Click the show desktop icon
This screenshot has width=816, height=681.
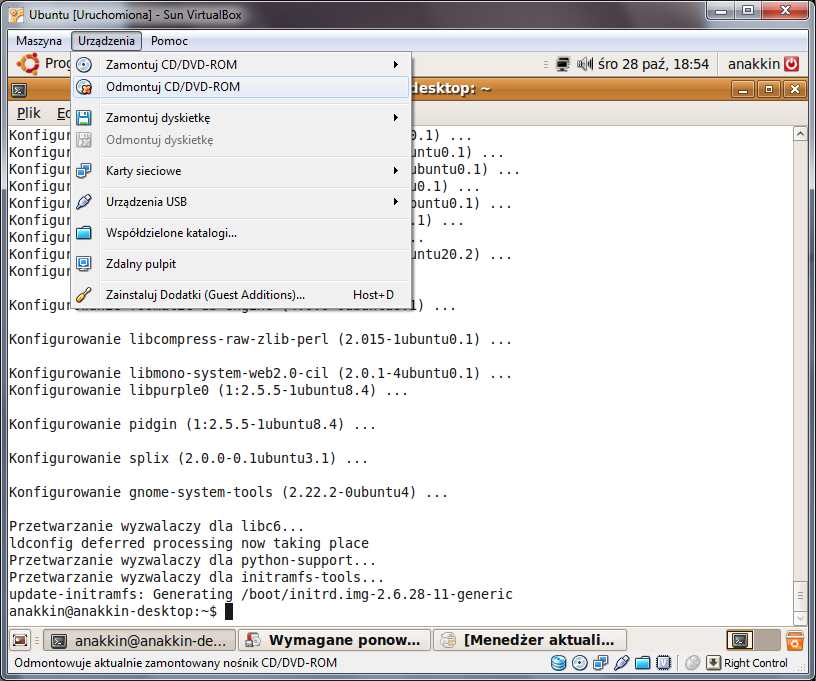pyautogui.click(x=20, y=640)
